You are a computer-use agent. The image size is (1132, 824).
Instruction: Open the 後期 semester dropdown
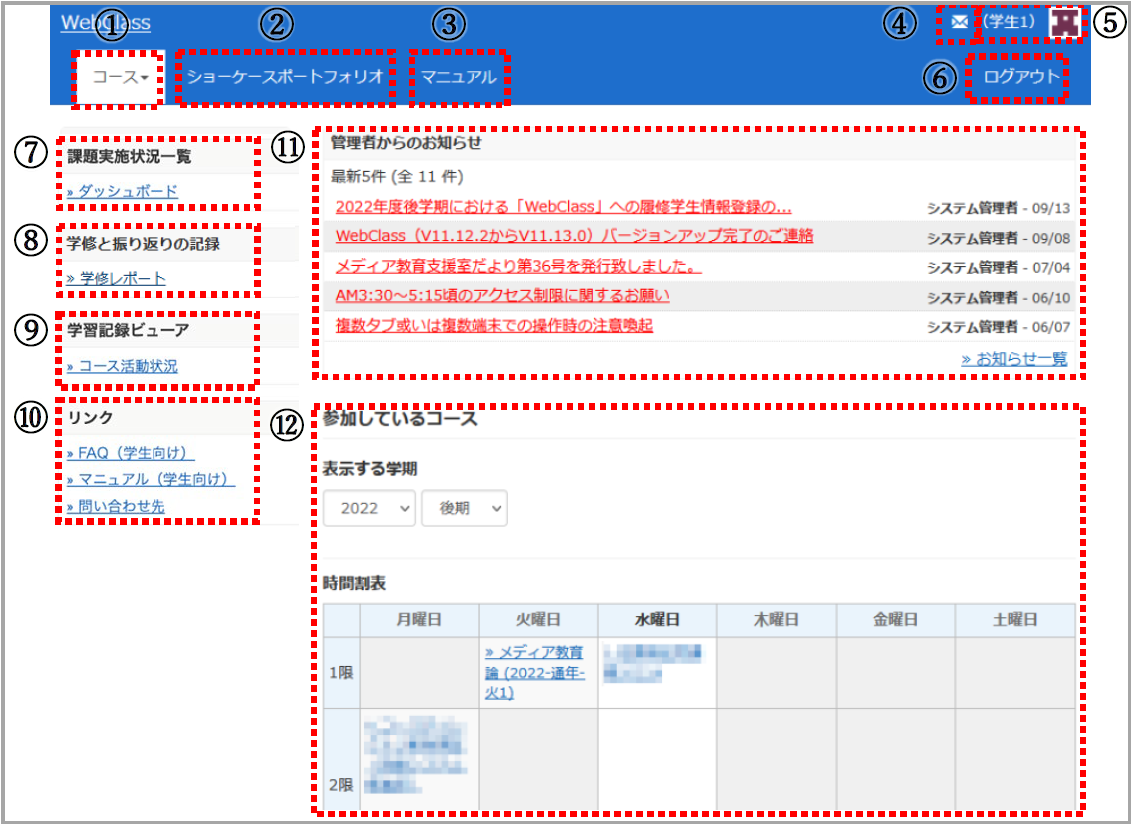465,508
